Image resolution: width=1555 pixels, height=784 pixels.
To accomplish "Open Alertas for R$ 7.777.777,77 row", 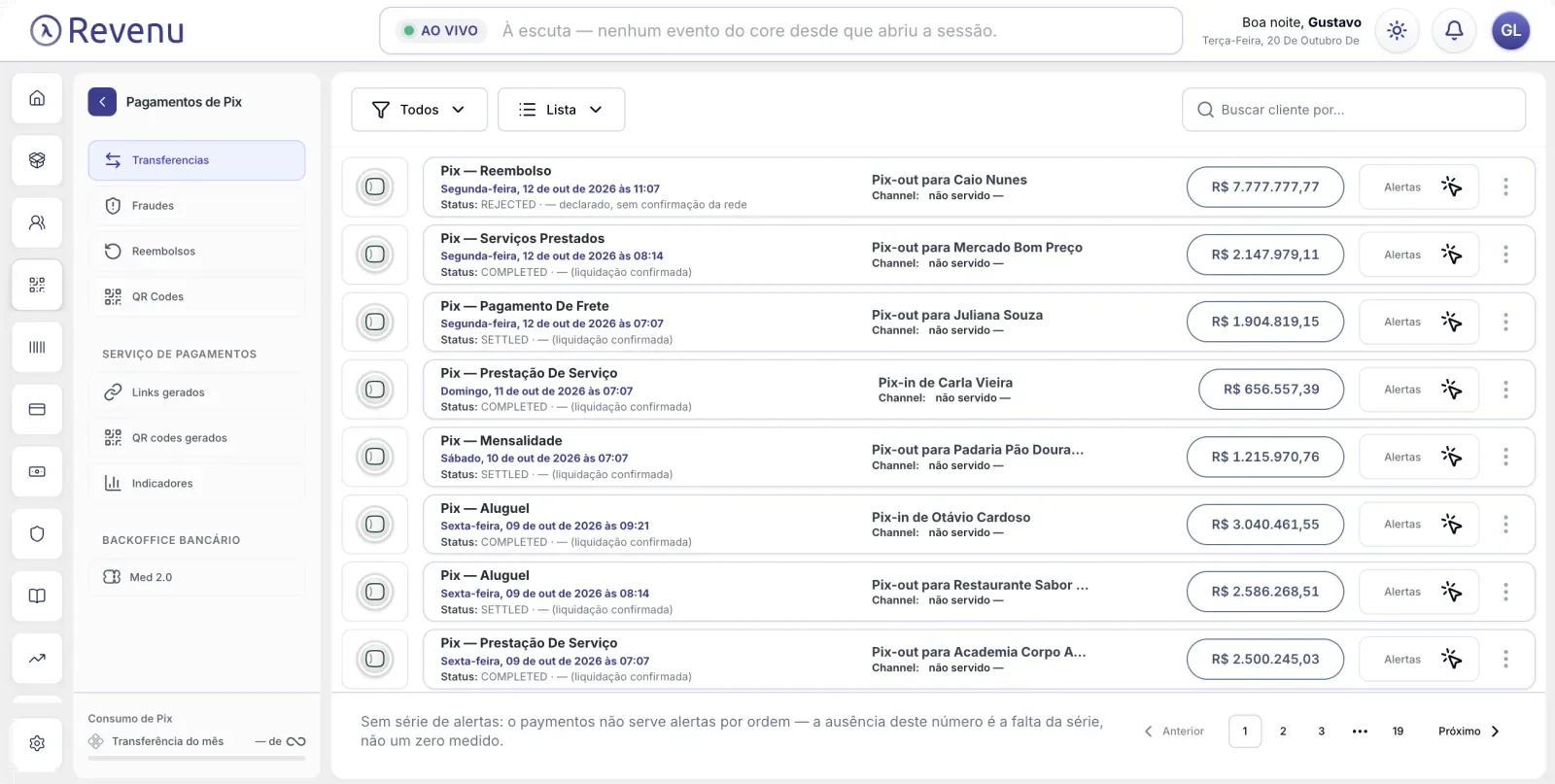I will pyautogui.click(x=1418, y=187).
